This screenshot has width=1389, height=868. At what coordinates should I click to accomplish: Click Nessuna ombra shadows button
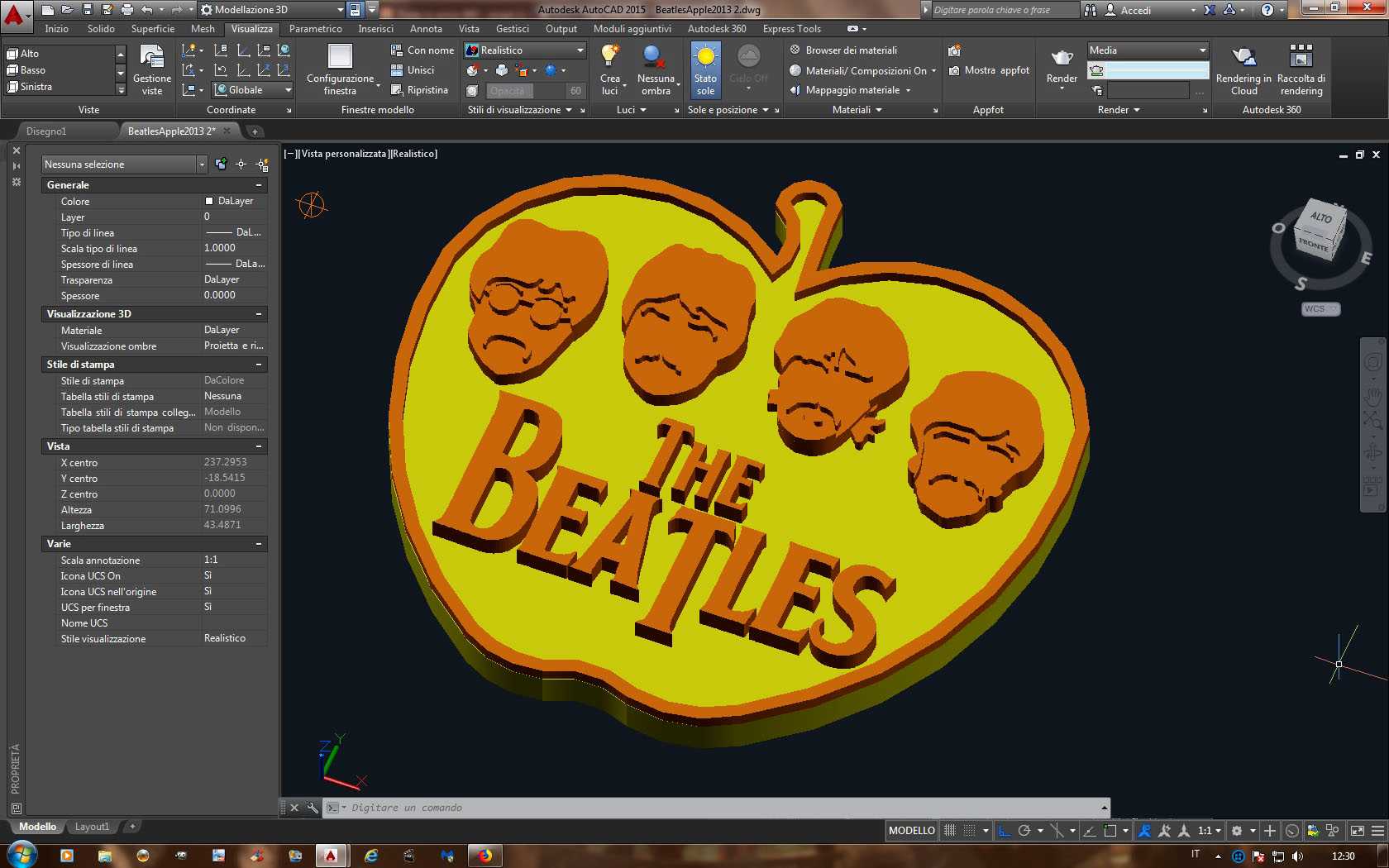656,70
